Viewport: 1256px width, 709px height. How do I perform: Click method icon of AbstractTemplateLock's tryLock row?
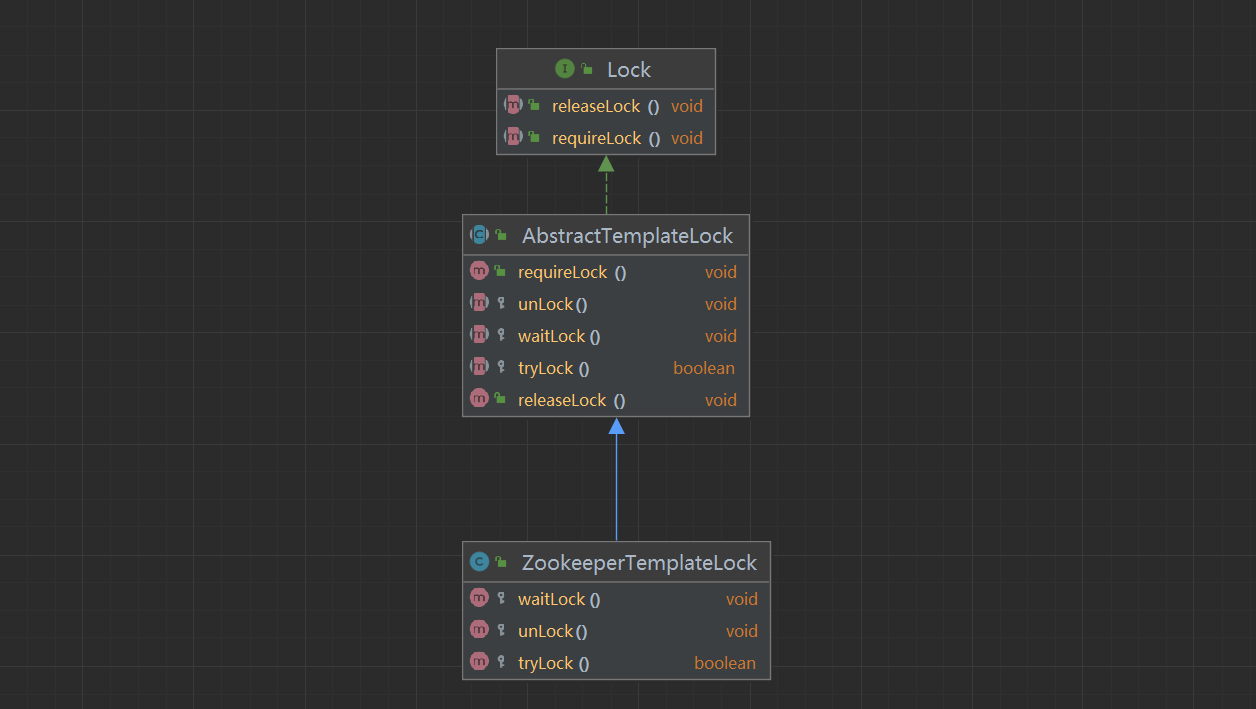coord(479,367)
